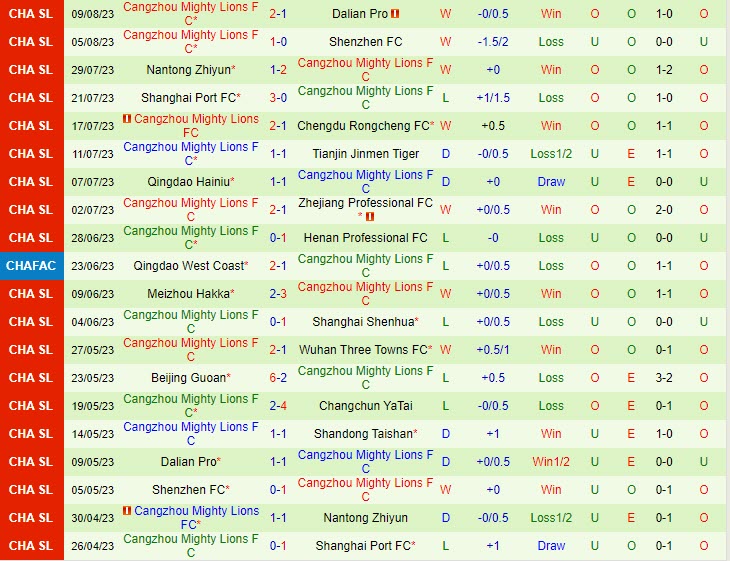
Task: Open Meizhou Hakka team link
Action: coord(191,294)
